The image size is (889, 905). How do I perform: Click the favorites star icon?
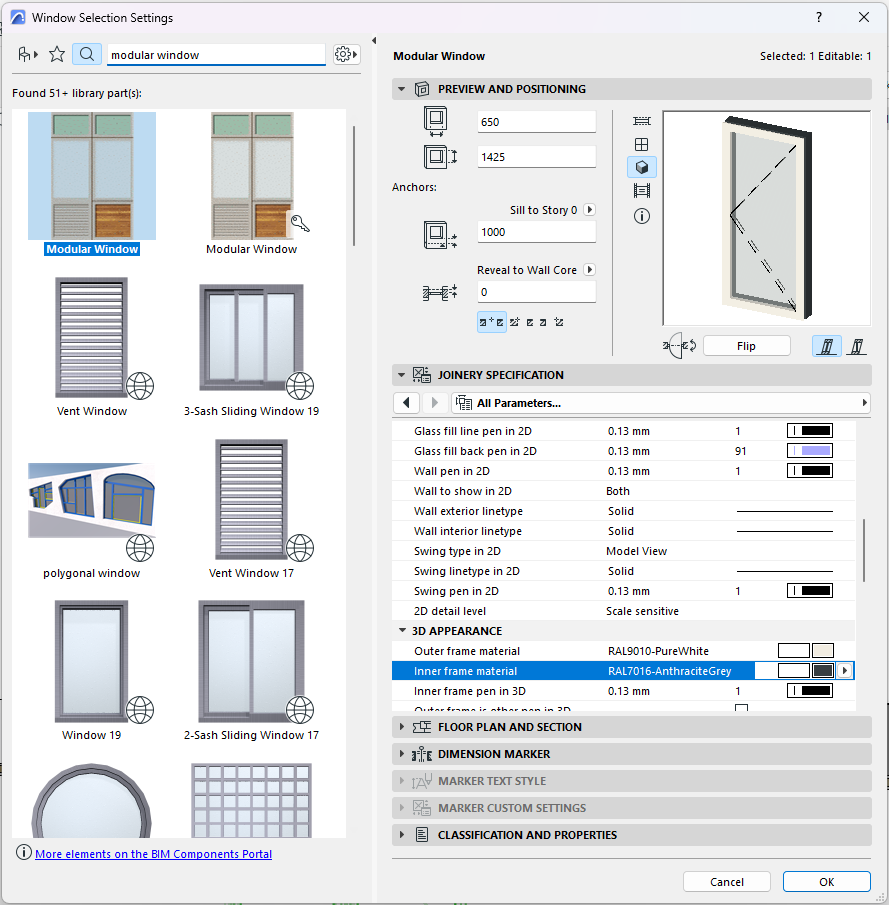[57, 54]
